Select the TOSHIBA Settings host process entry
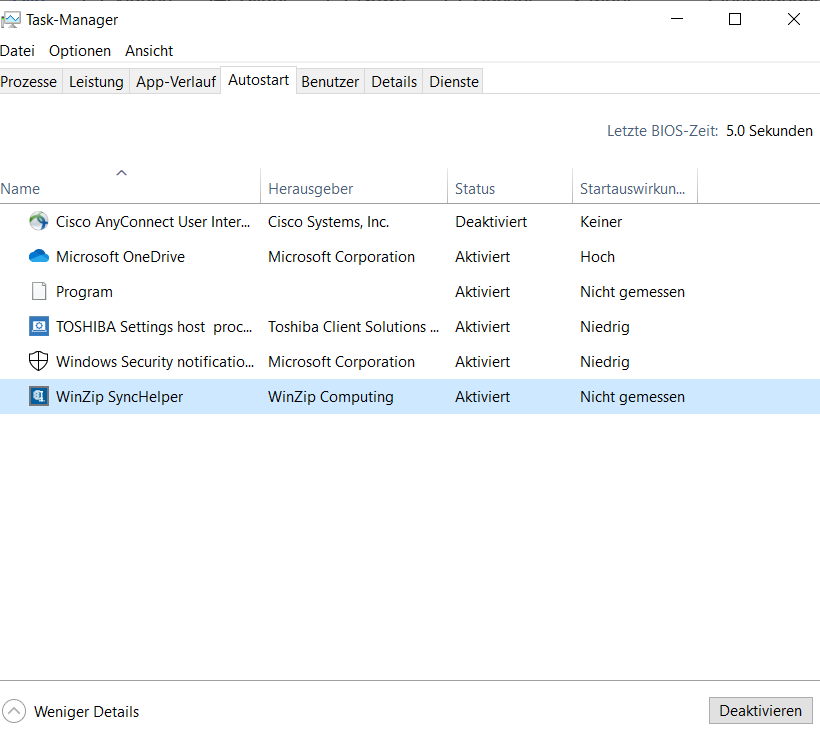 click(x=410, y=326)
